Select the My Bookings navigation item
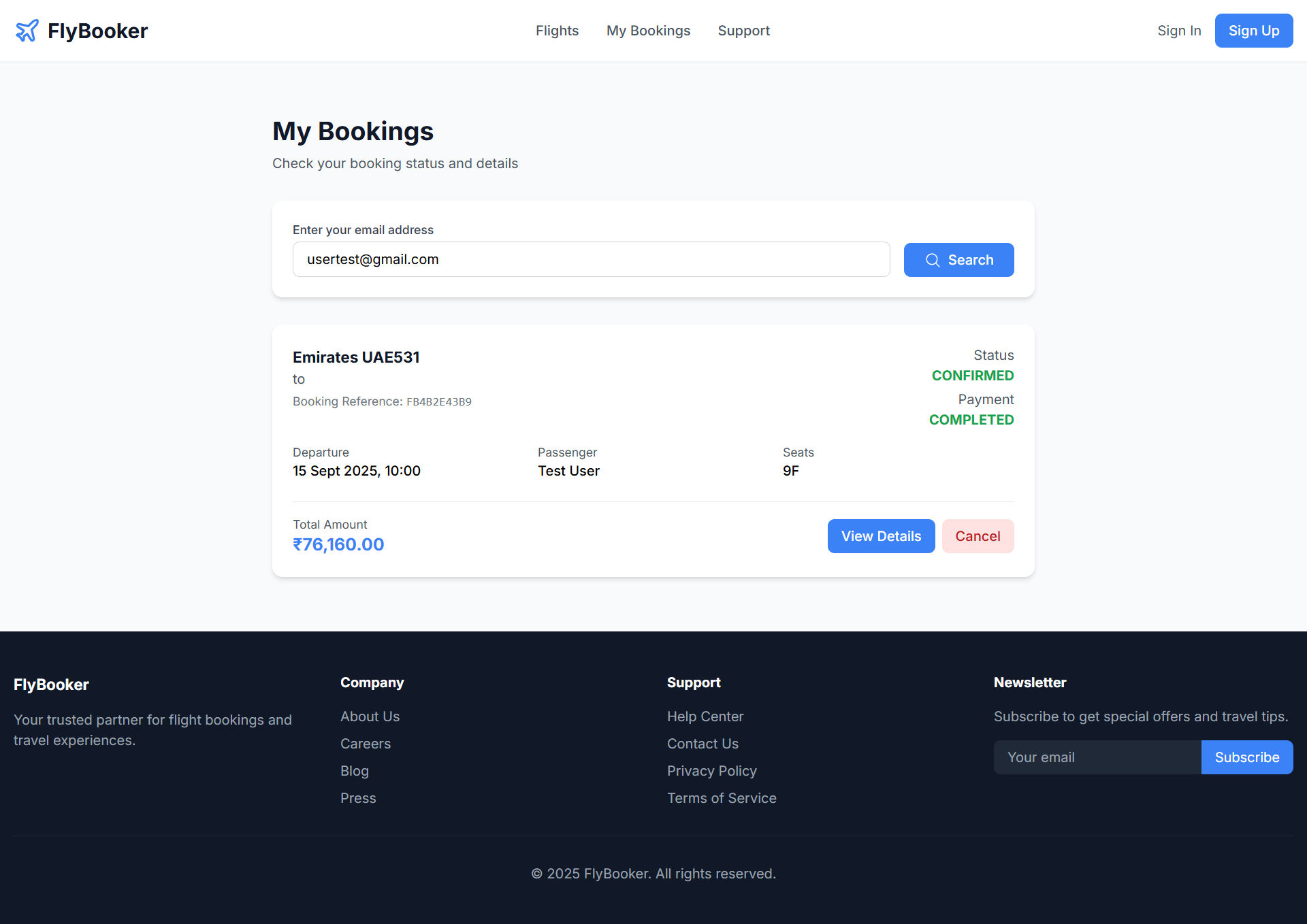This screenshot has width=1307, height=924. (647, 31)
